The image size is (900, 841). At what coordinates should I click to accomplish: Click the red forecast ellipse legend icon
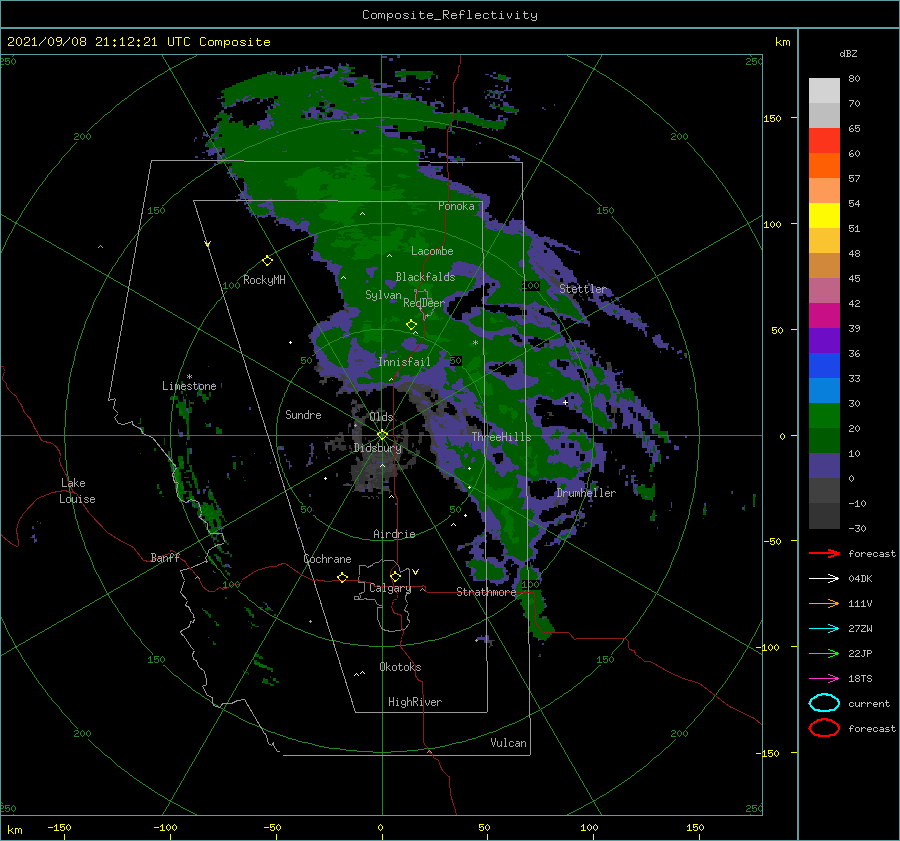824,728
